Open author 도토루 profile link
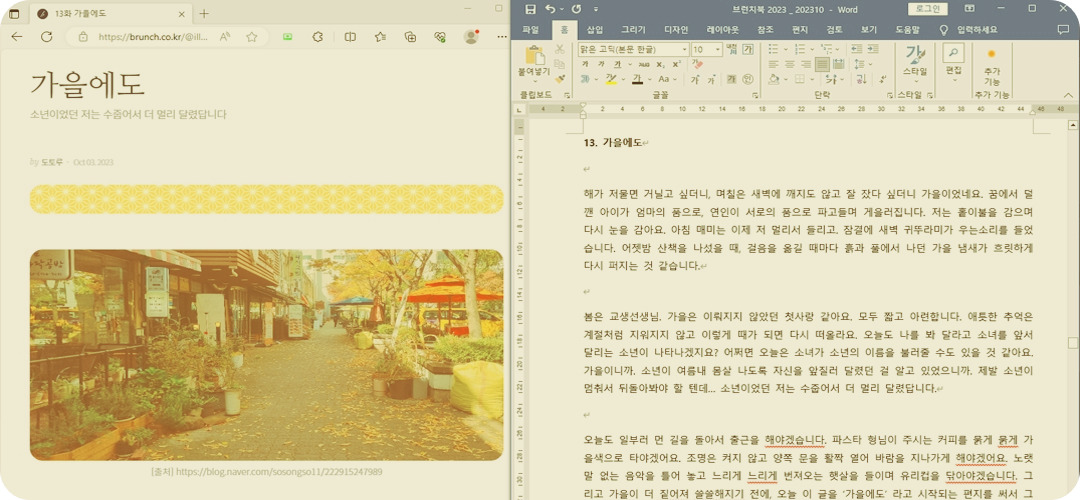1080x500 pixels. 52,162
